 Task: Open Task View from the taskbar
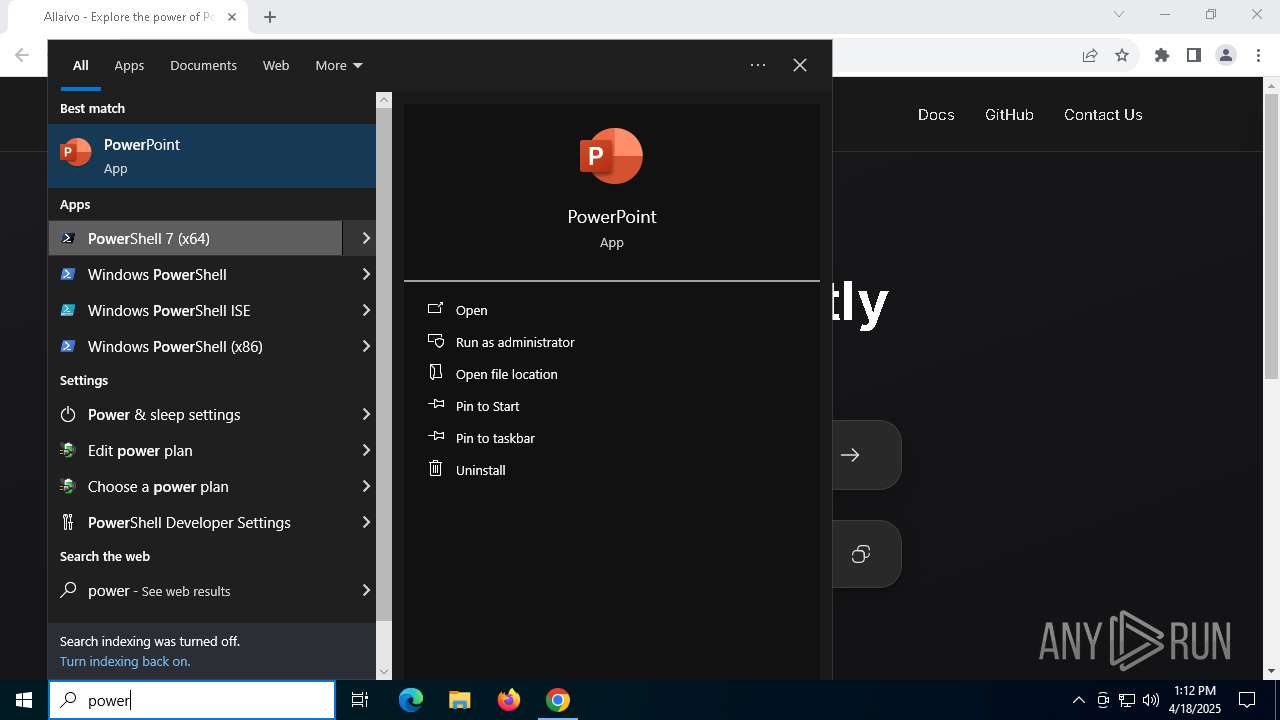tap(360, 700)
